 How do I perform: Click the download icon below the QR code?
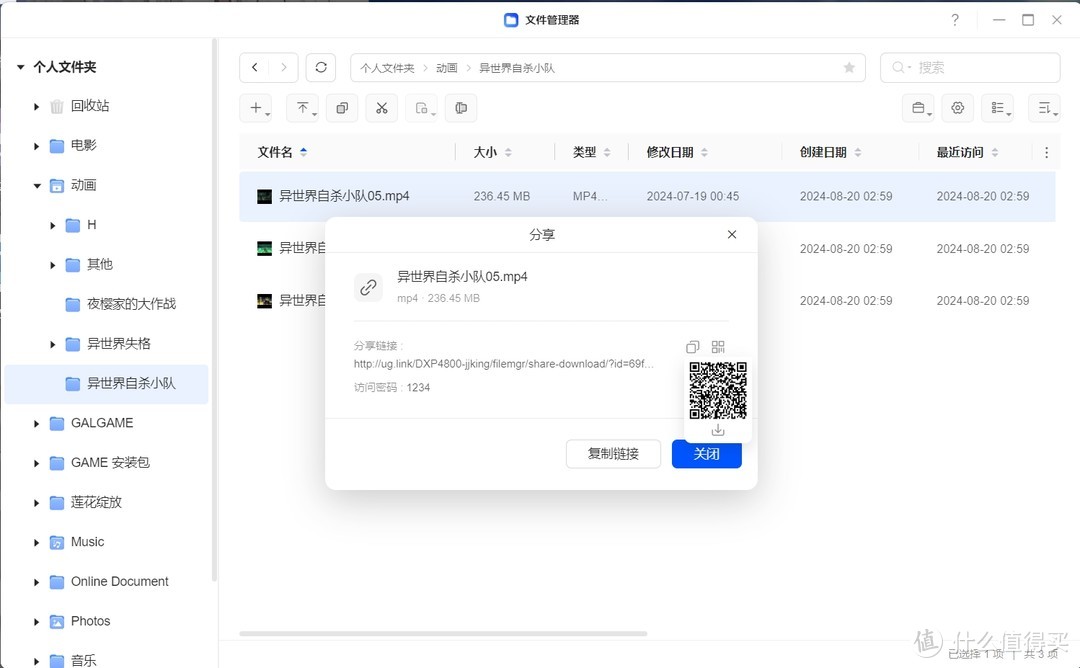717,429
